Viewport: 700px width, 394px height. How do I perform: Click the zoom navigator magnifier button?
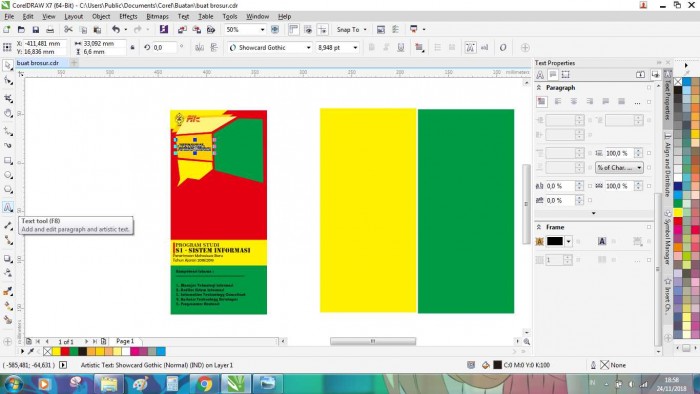tap(527, 342)
